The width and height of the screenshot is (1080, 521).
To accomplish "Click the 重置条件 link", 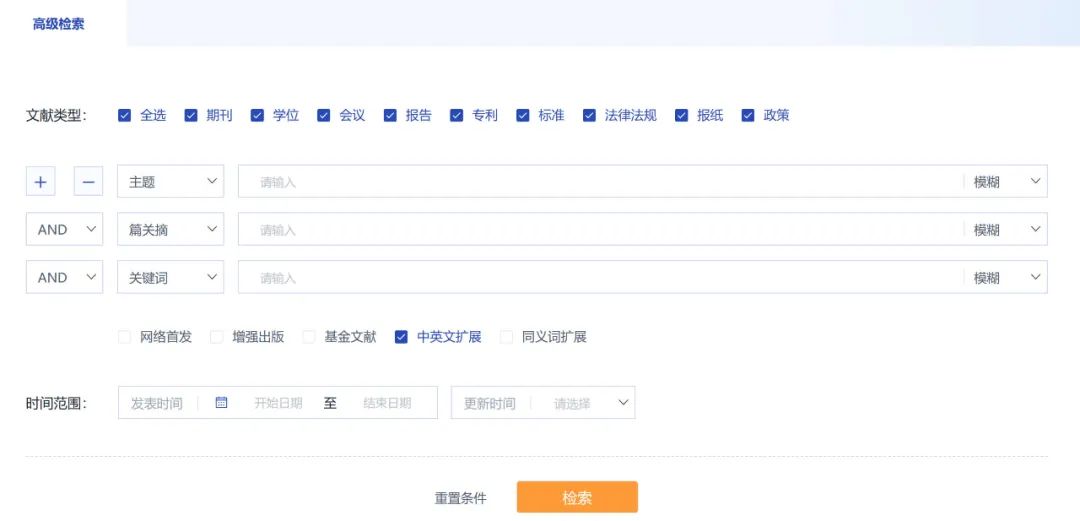I will tap(460, 498).
